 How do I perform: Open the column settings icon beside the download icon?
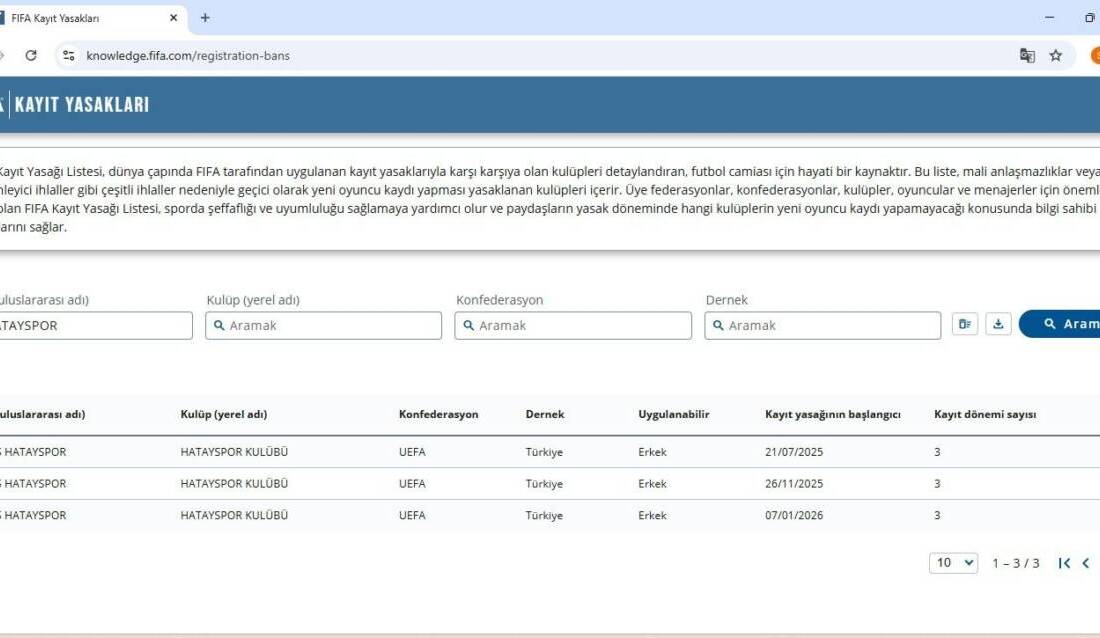[964, 323]
